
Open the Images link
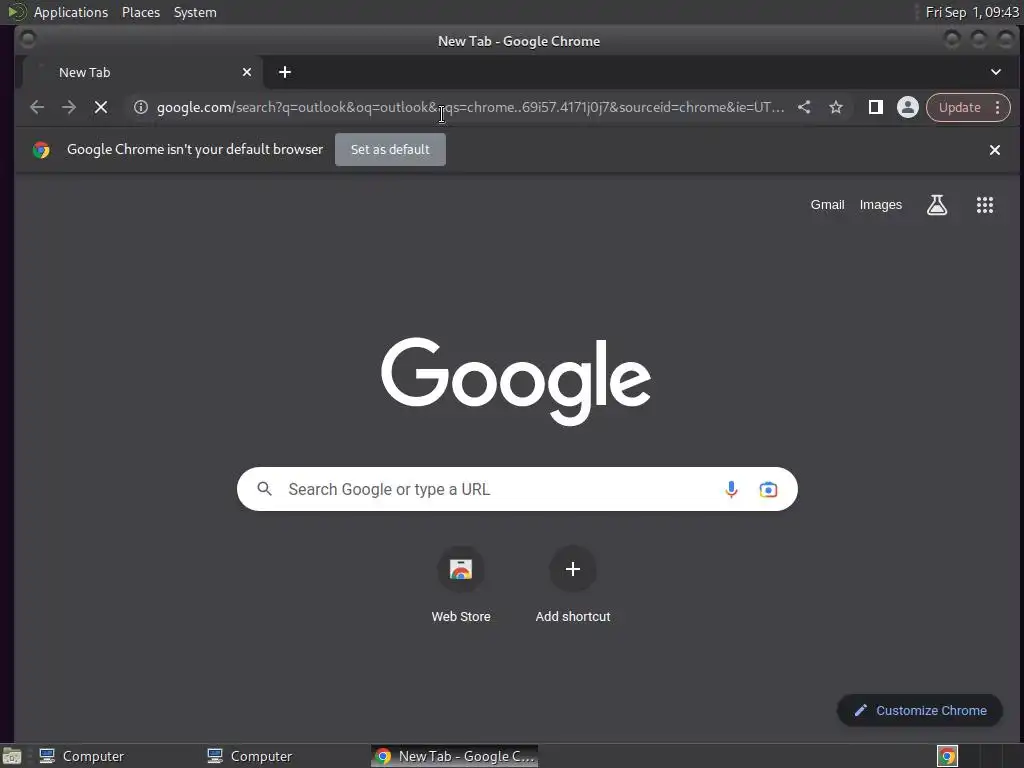(880, 204)
